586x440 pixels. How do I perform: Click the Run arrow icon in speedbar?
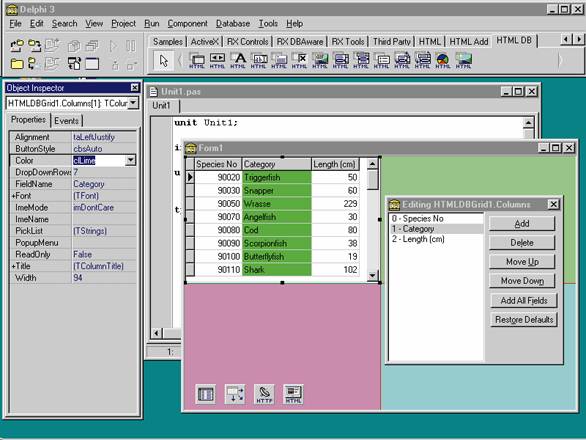click(113, 46)
